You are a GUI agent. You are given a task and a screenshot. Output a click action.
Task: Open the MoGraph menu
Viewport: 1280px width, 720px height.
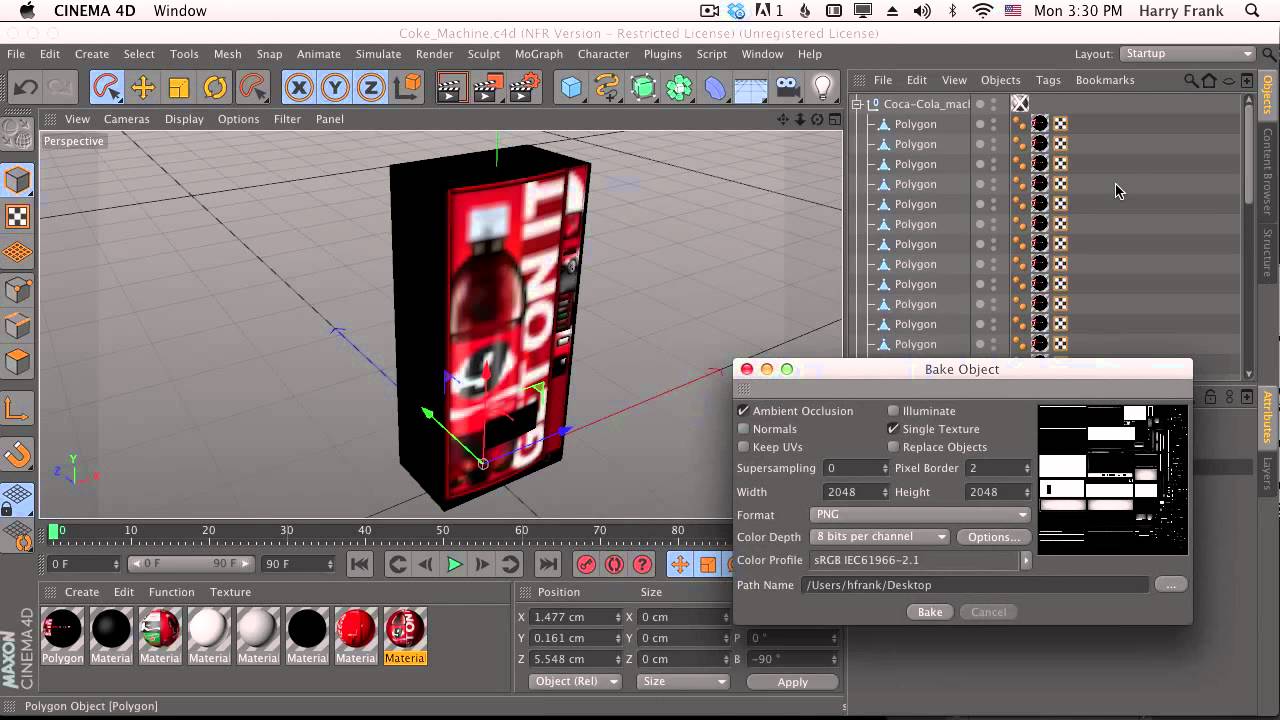tap(539, 54)
